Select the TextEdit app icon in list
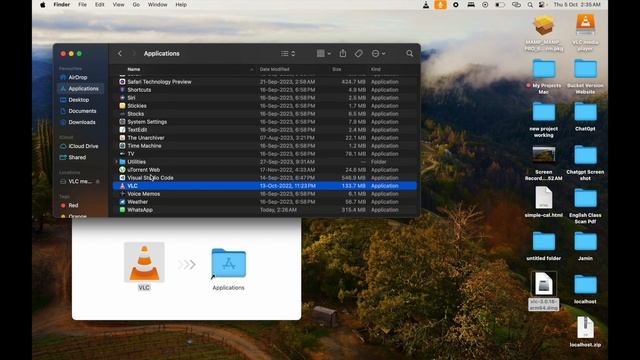This screenshot has width=640, height=360. (x=122, y=130)
